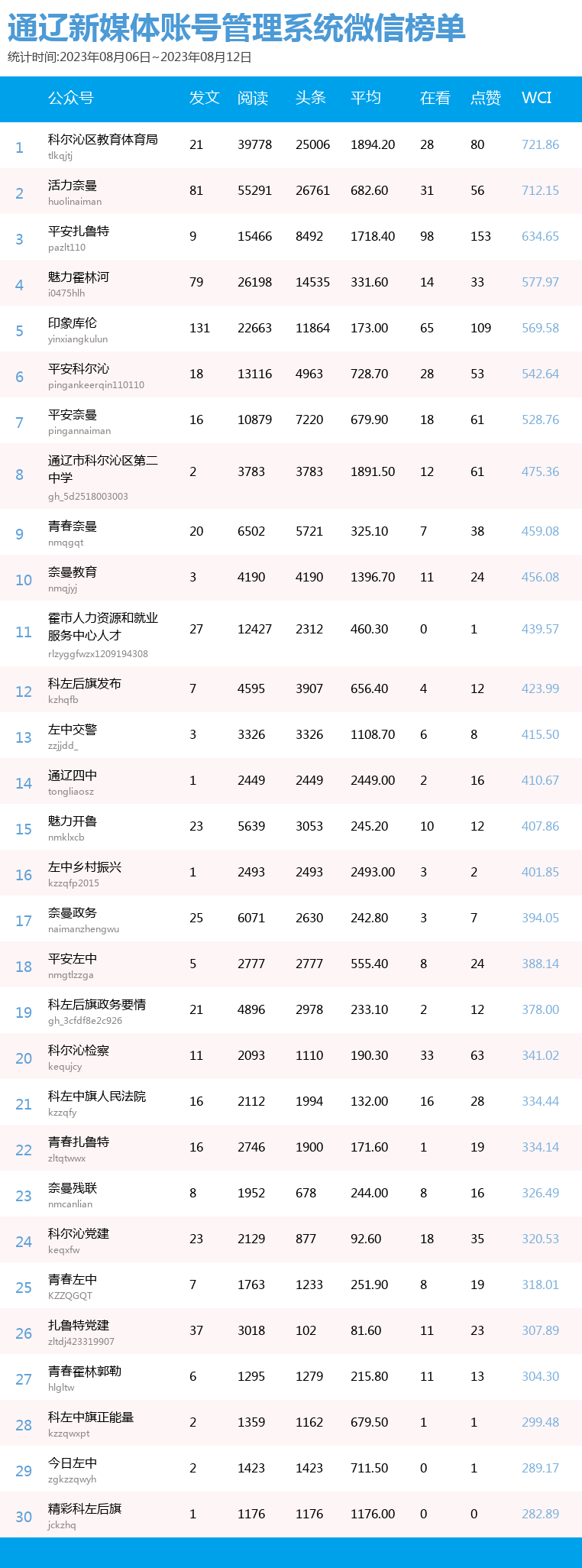The width and height of the screenshot is (582, 1568).
Task: Click headline value 26761
Action: (312, 190)
